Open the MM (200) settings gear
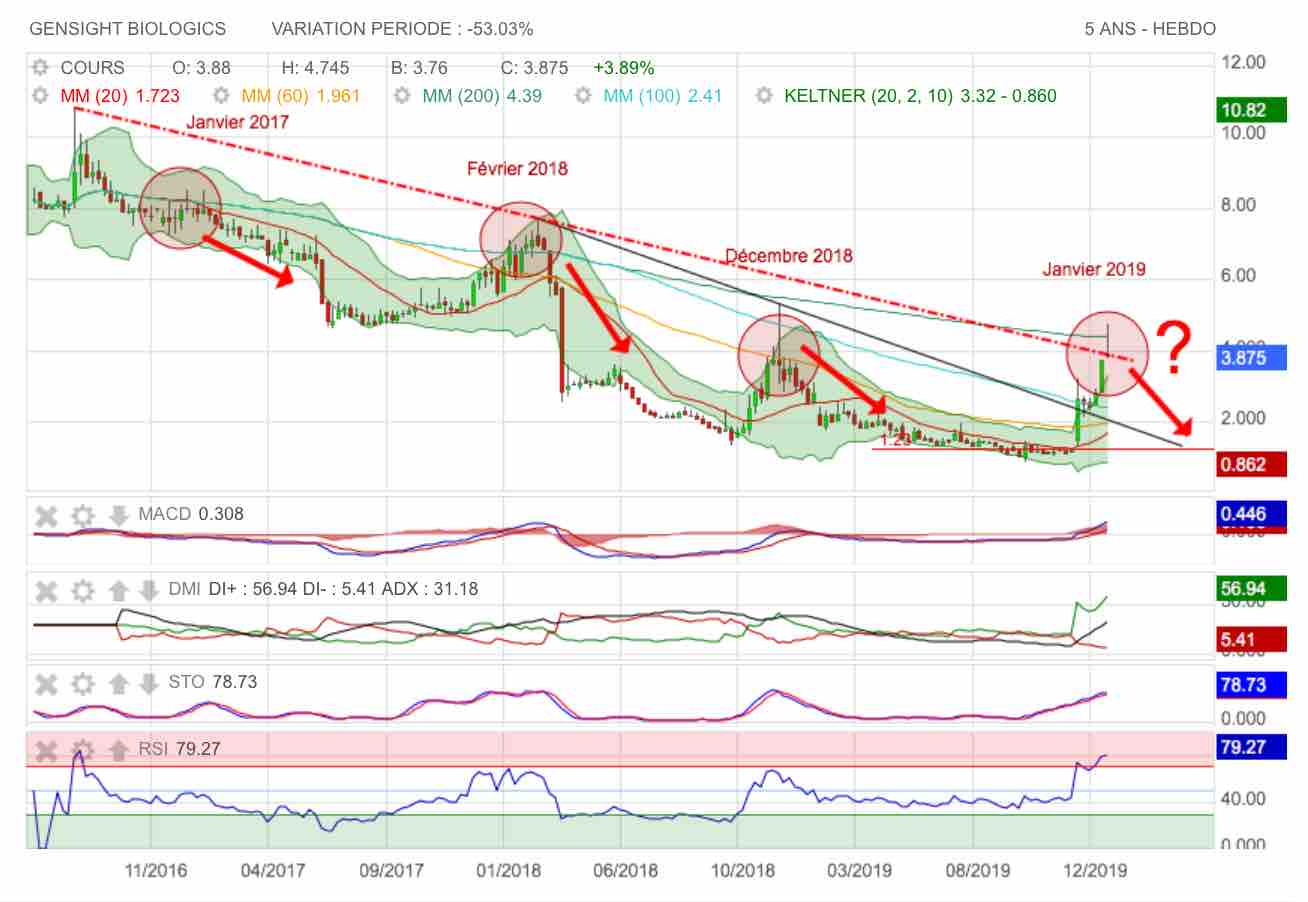The width and height of the screenshot is (1308, 902). pyautogui.click(x=402, y=97)
